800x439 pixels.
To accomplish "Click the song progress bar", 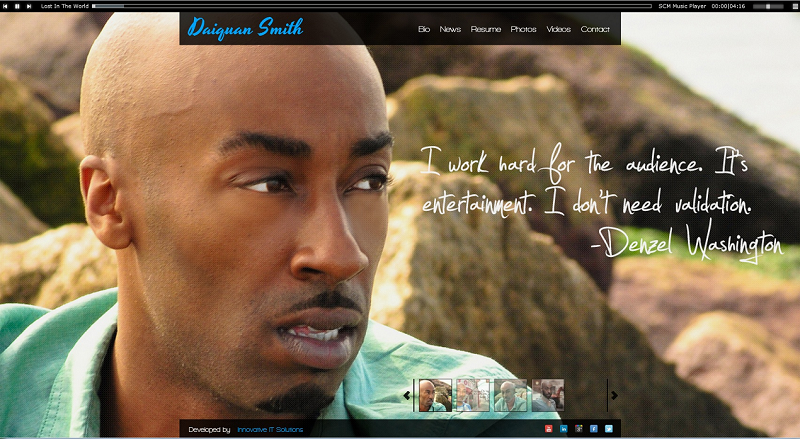I will coord(372,6).
